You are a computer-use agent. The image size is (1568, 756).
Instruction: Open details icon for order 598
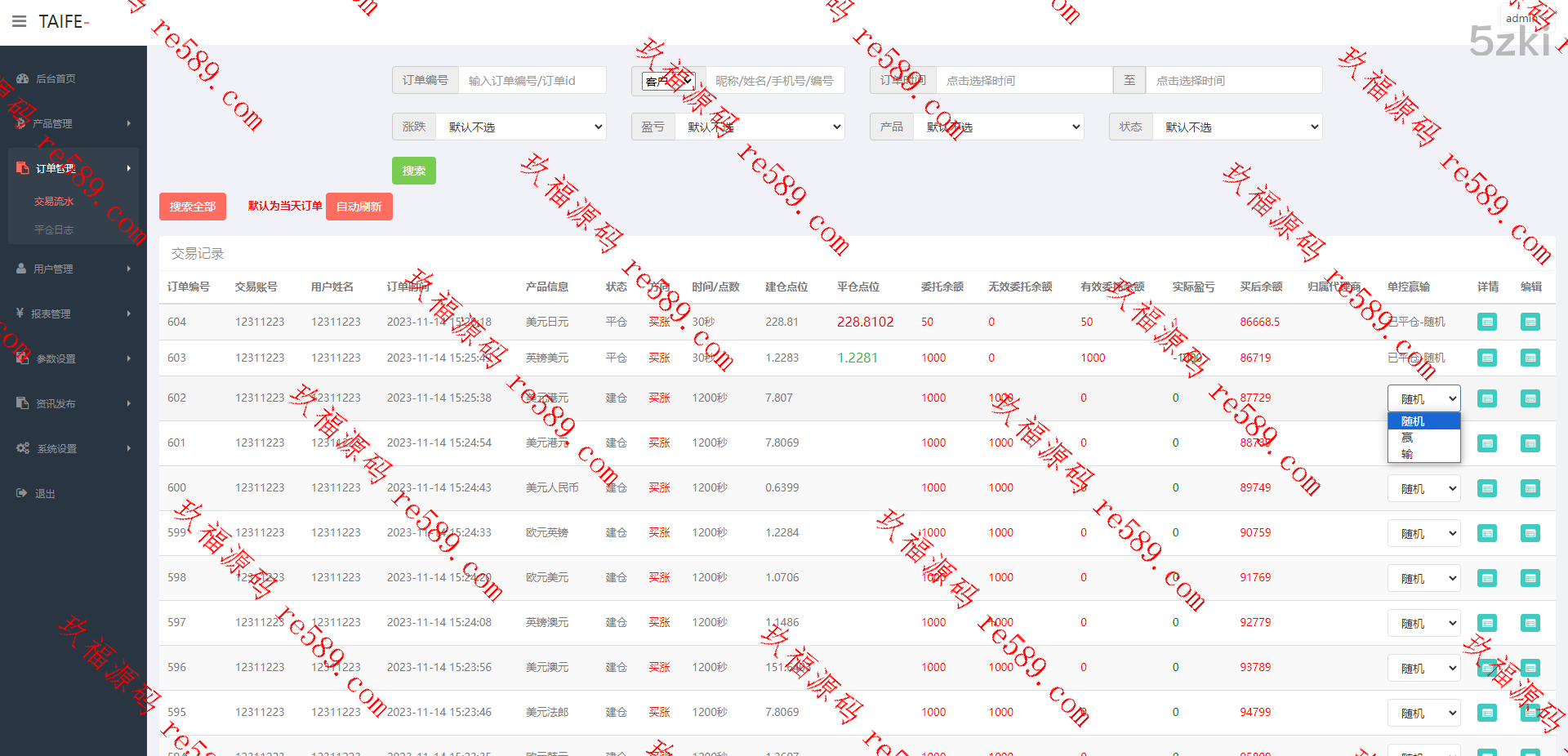[x=1487, y=578]
